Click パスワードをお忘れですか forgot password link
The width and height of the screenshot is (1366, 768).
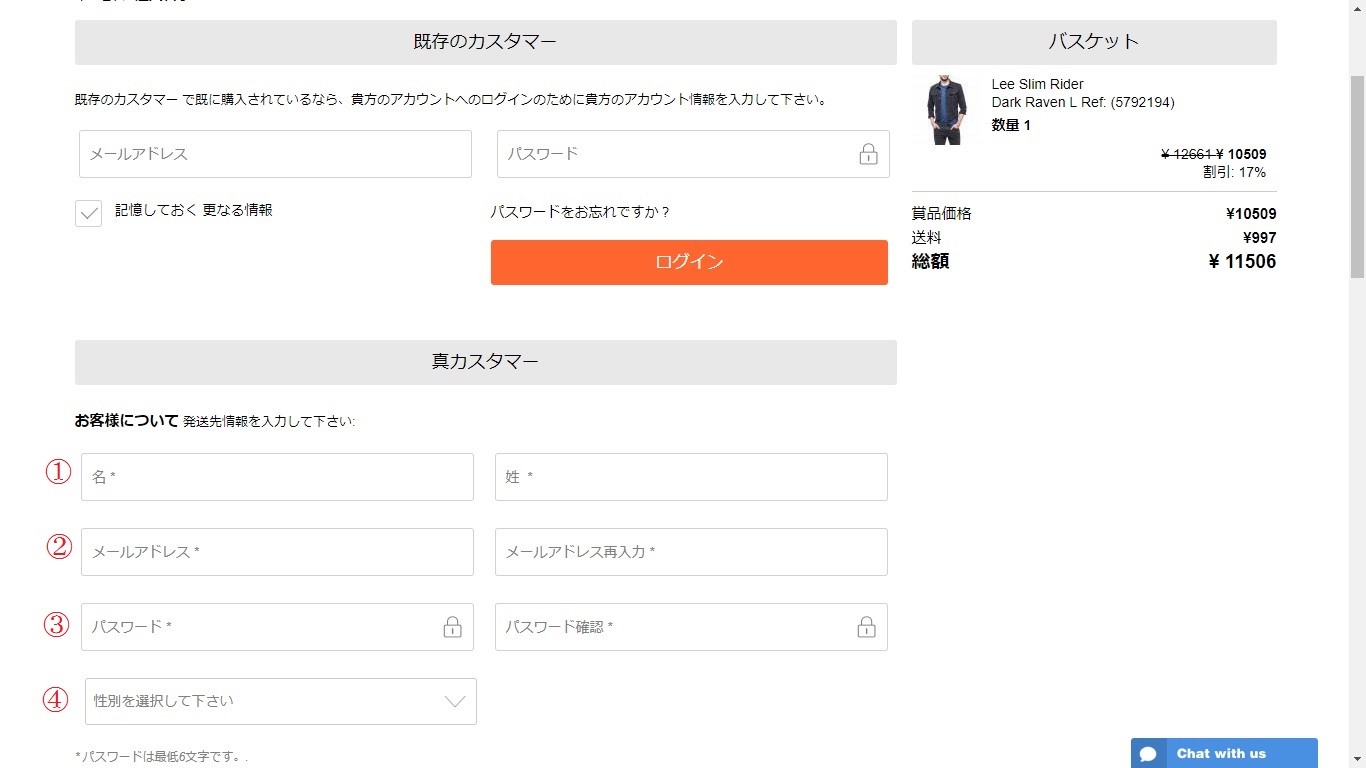tap(580, 212)
